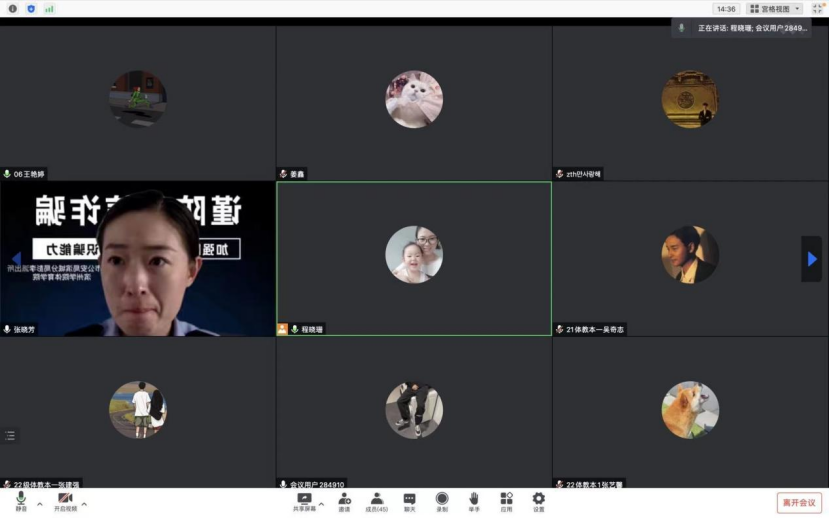Open meeting Settings gear
Viewport: 830px width, 519px height.
pyautogui.click(x=538, y=500)
